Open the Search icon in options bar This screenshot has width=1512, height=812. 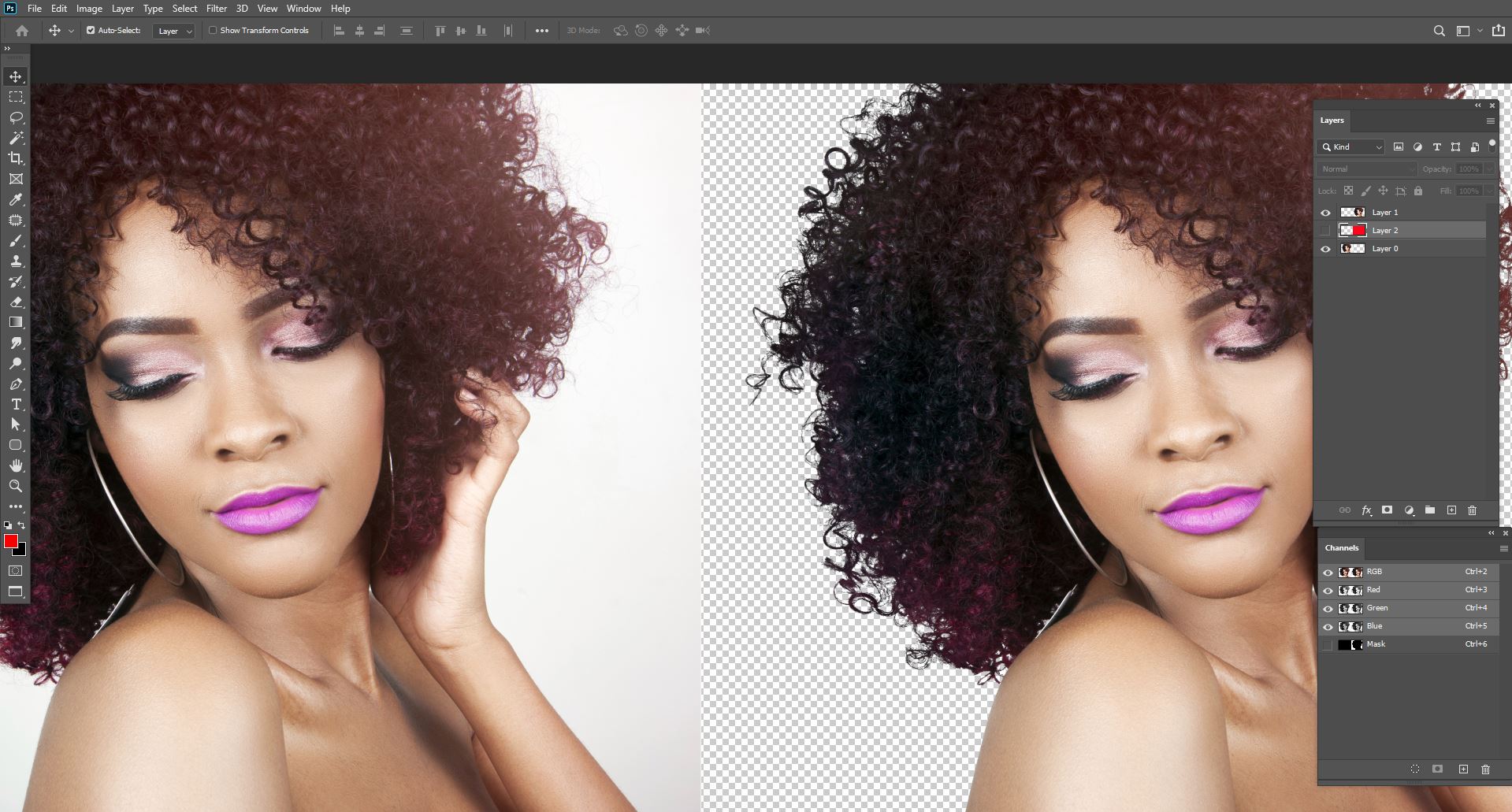click(1440, 31)
